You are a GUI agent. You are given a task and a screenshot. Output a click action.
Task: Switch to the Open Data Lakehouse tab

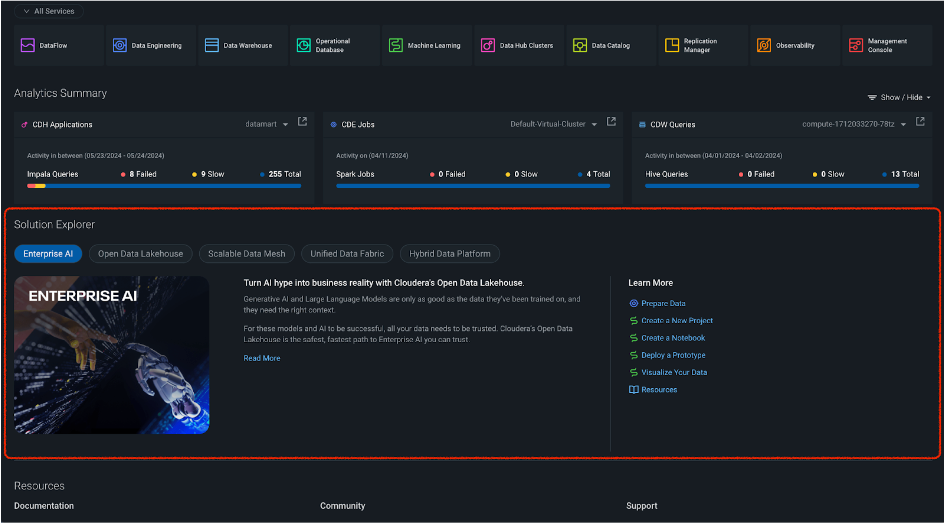[140, 254]
